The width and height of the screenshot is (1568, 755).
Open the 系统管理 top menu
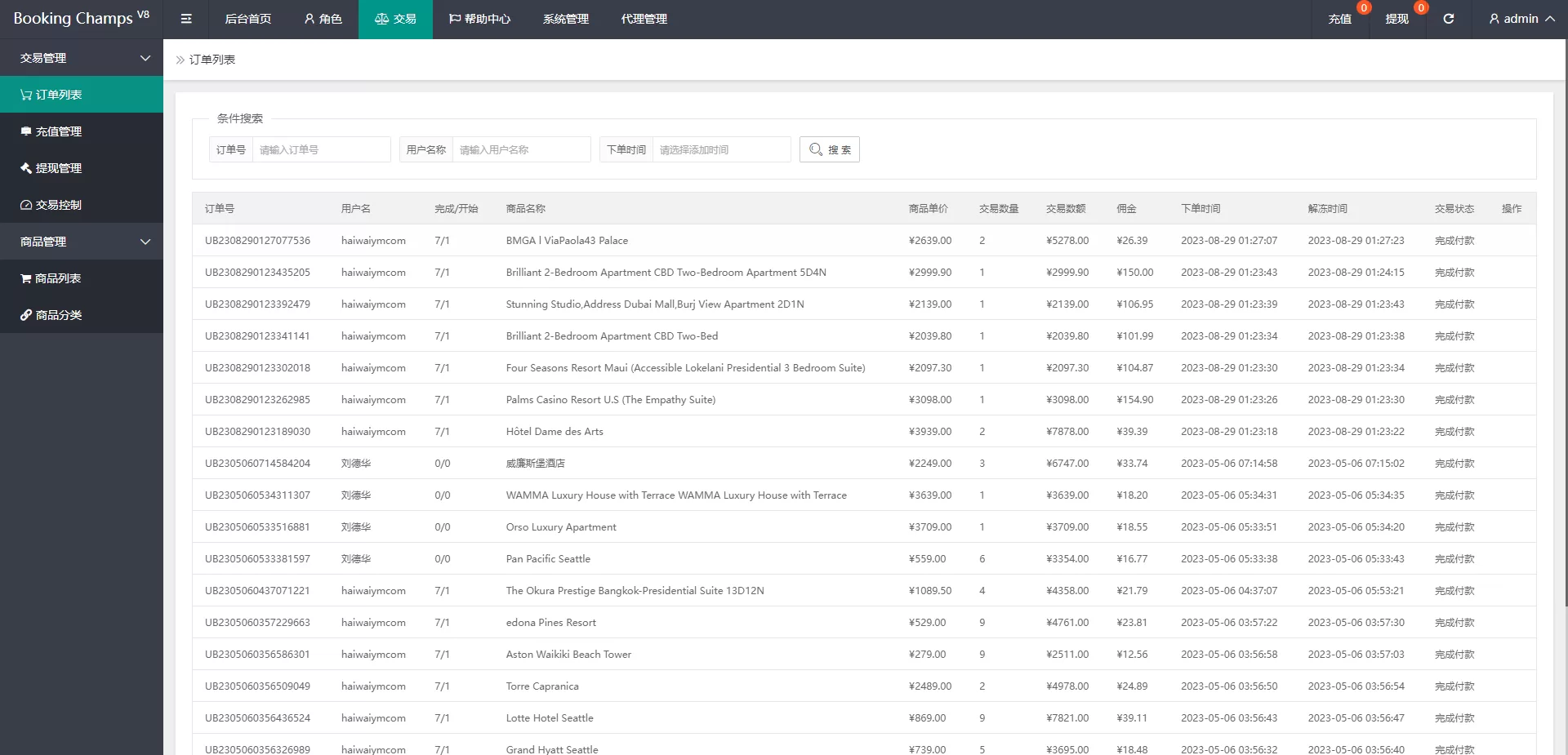point(565,19)
